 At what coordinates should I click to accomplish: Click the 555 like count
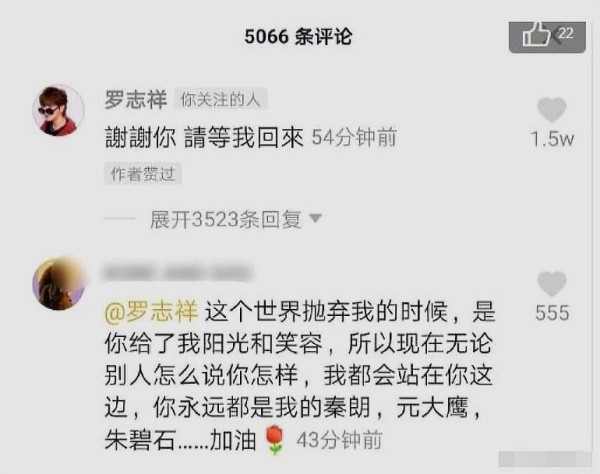pos(552,313)
